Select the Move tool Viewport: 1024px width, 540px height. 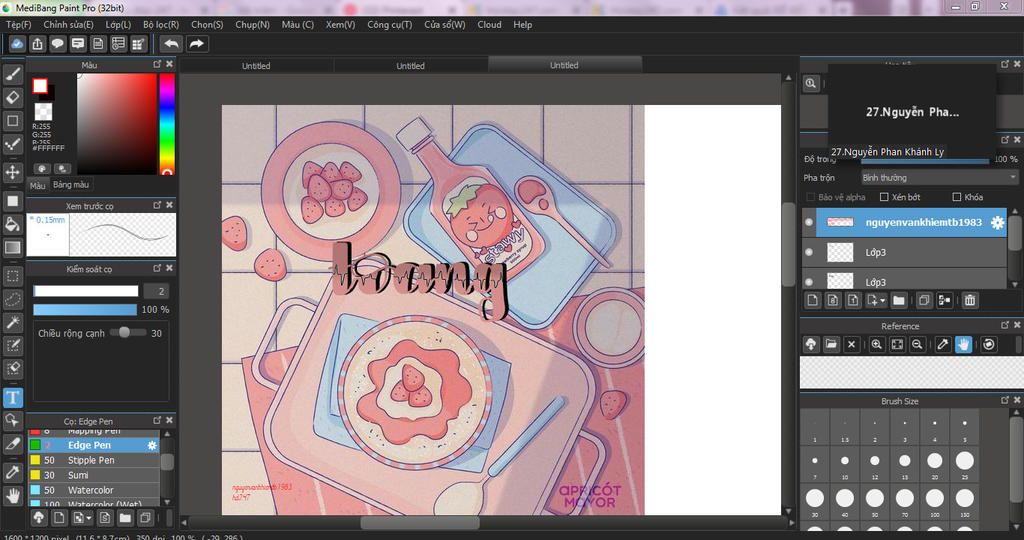pyautogui.click(x=12, y=172)
